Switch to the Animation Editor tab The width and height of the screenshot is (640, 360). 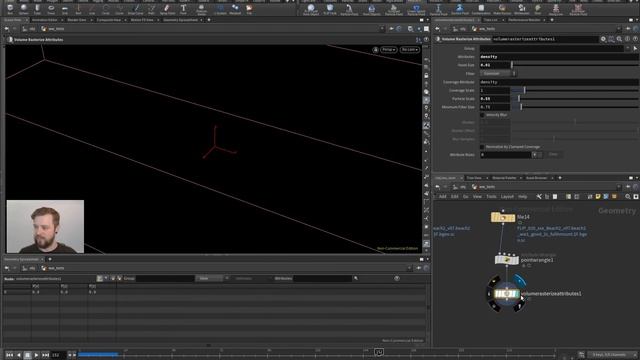coord(45,20)
